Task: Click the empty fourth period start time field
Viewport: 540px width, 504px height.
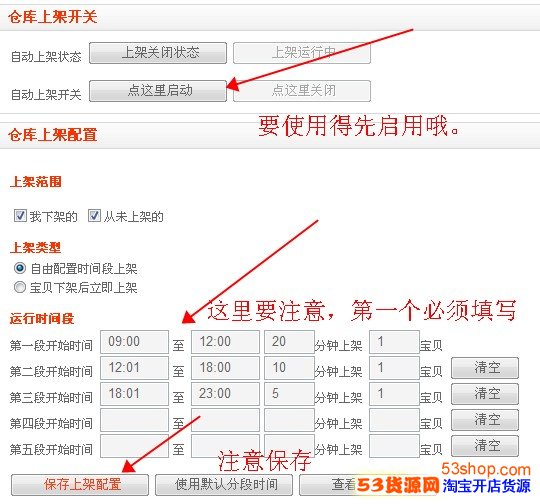Action: pyautogui.click(x=134, y=420)
